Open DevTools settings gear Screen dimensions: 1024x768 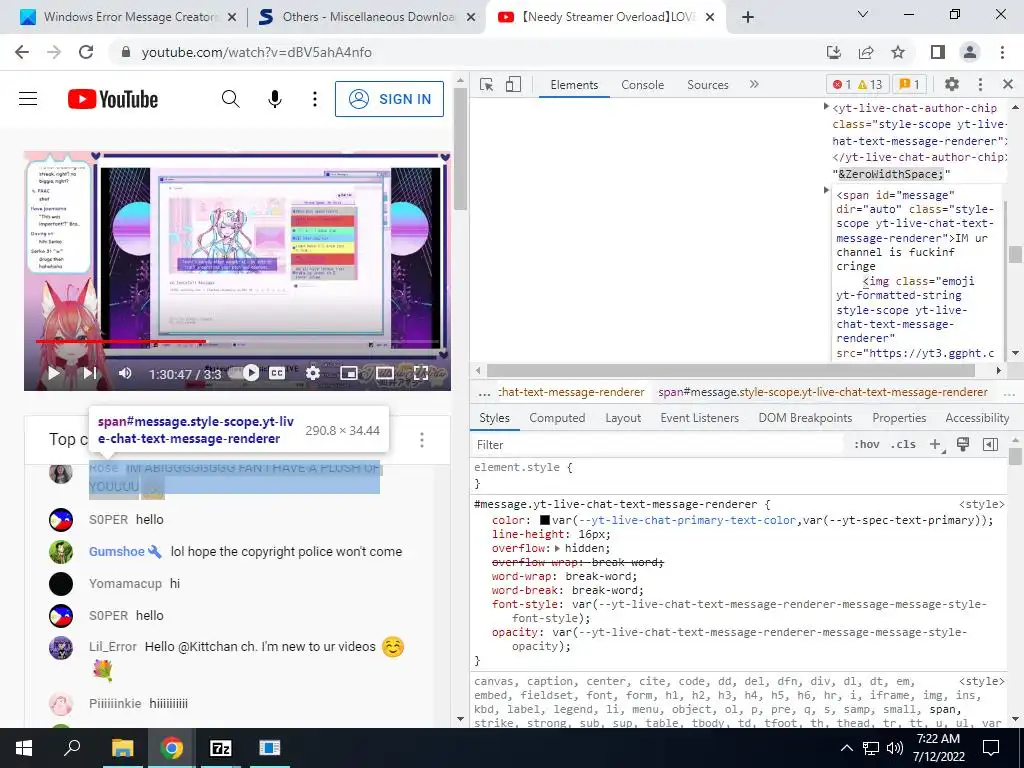[x=952, y=84]
